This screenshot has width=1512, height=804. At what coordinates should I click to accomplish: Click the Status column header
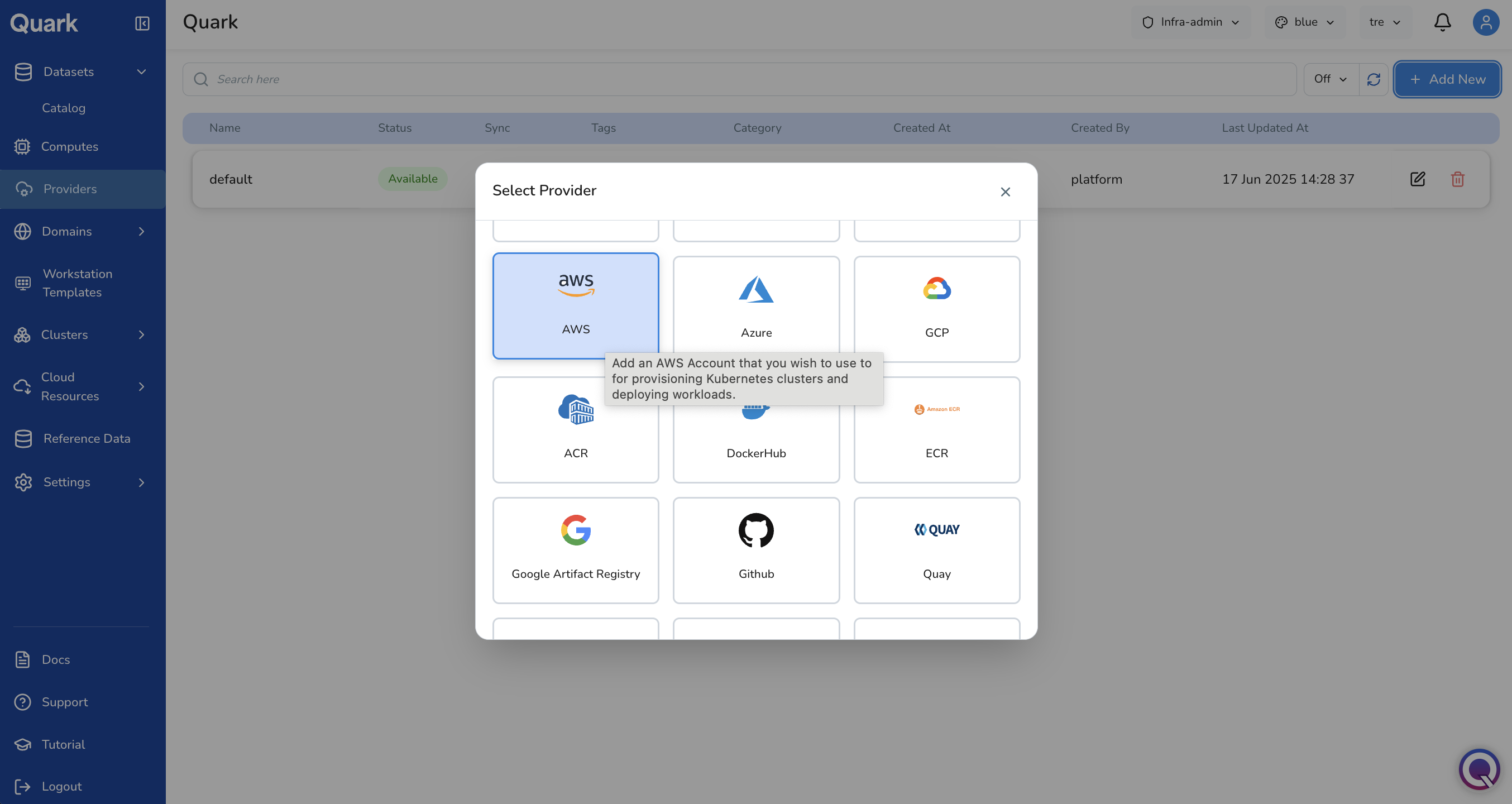394,128
